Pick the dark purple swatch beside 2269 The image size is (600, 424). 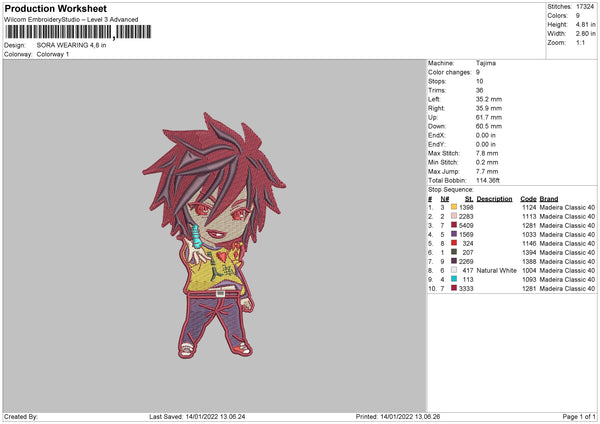point(454,261)
